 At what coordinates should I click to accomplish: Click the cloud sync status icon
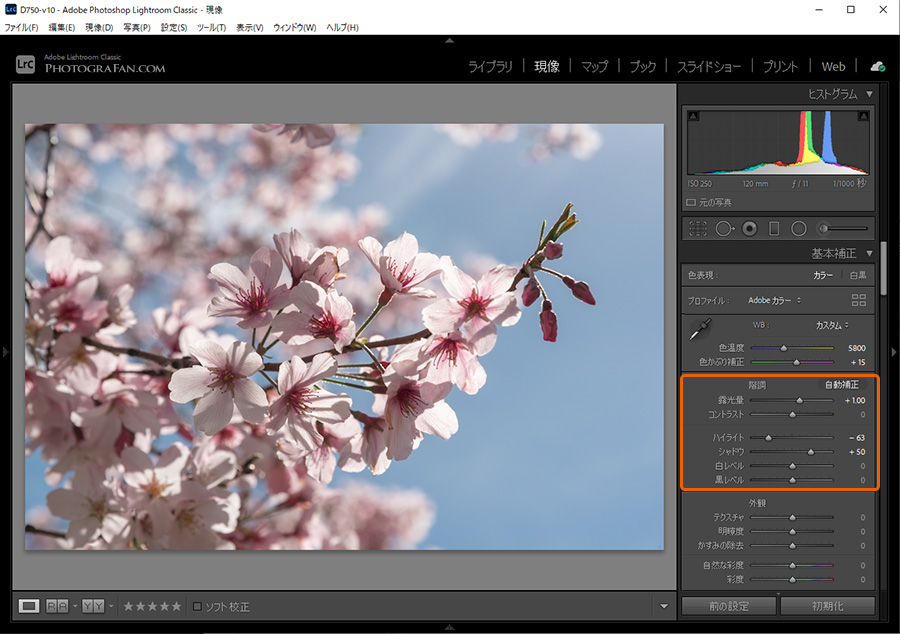pos(878,67)
